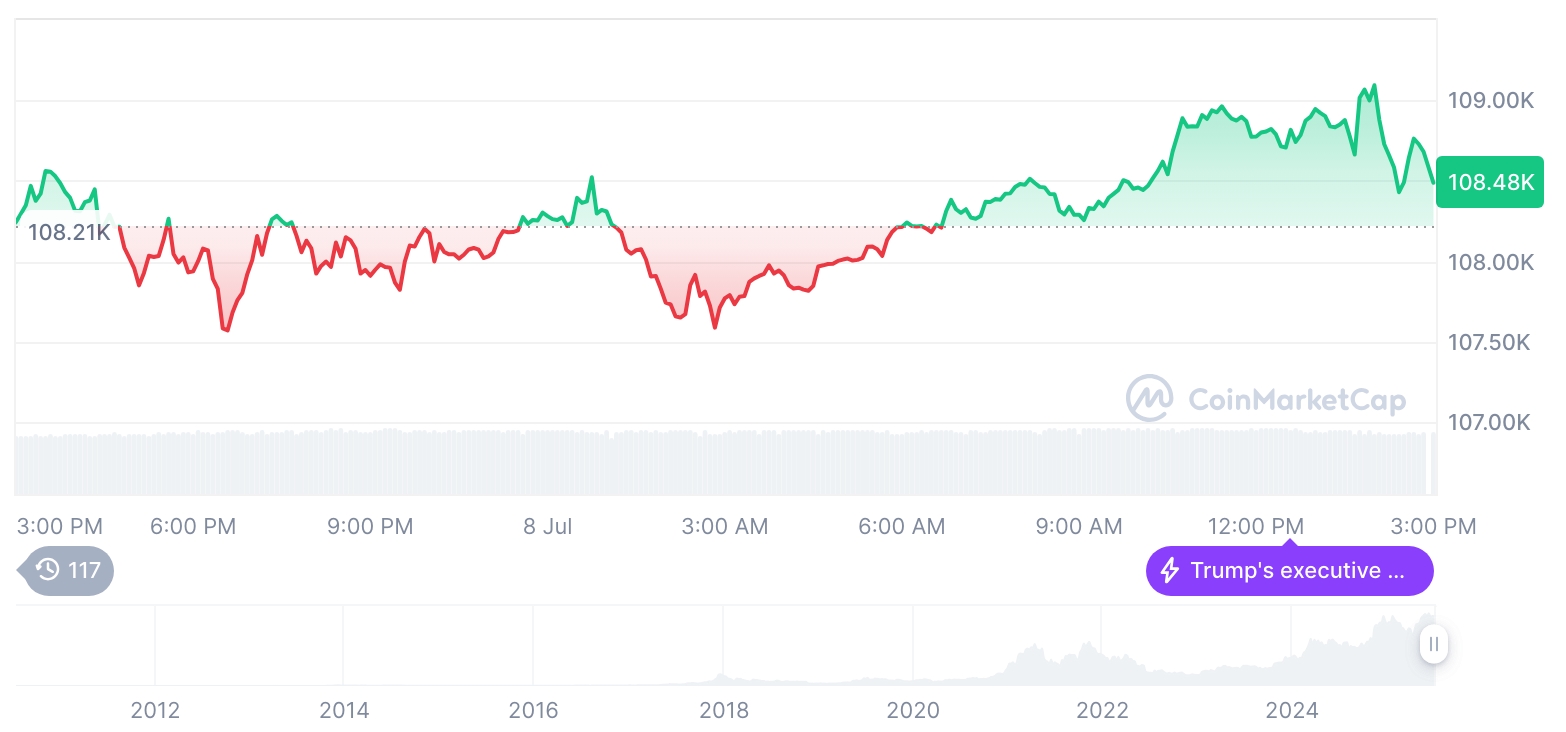Click the green 108.48K current price tag
1566x732 pixels.
pyautogui.click(x=1490, y=182)
